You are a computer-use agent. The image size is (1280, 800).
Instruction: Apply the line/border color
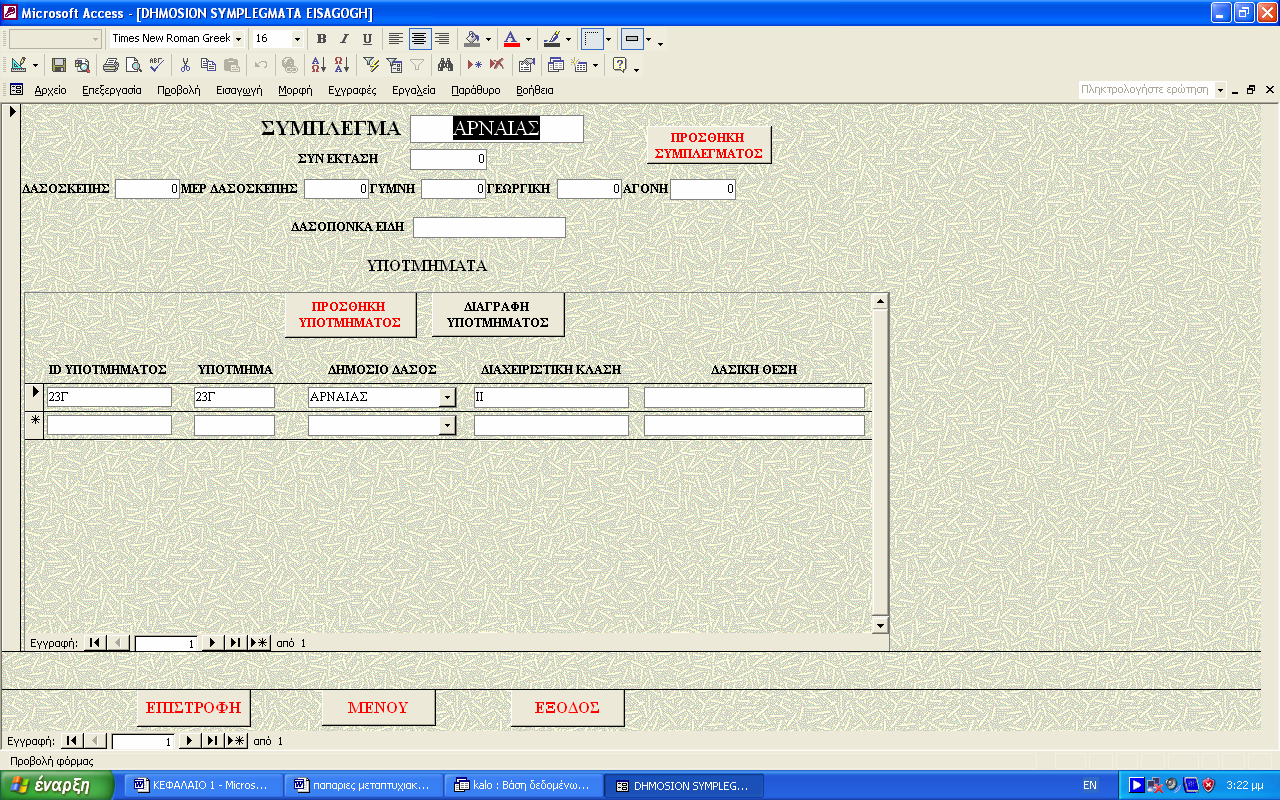coord(551,39)
